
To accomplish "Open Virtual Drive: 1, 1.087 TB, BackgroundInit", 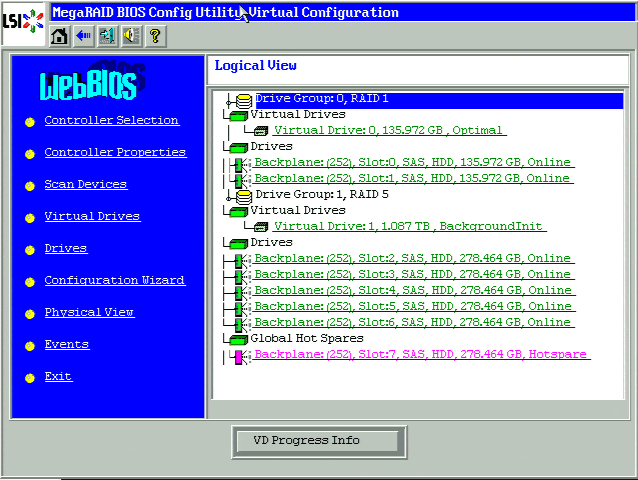I will (409, 227).
